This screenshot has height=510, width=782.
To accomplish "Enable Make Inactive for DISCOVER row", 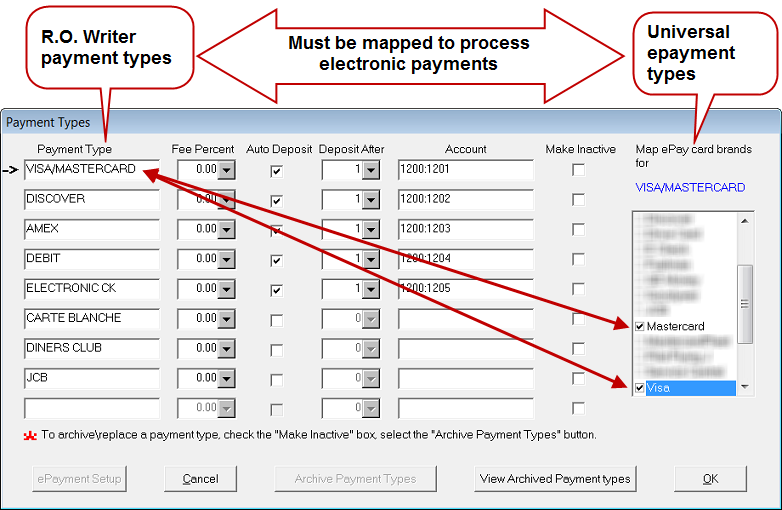I will point(578,200).
